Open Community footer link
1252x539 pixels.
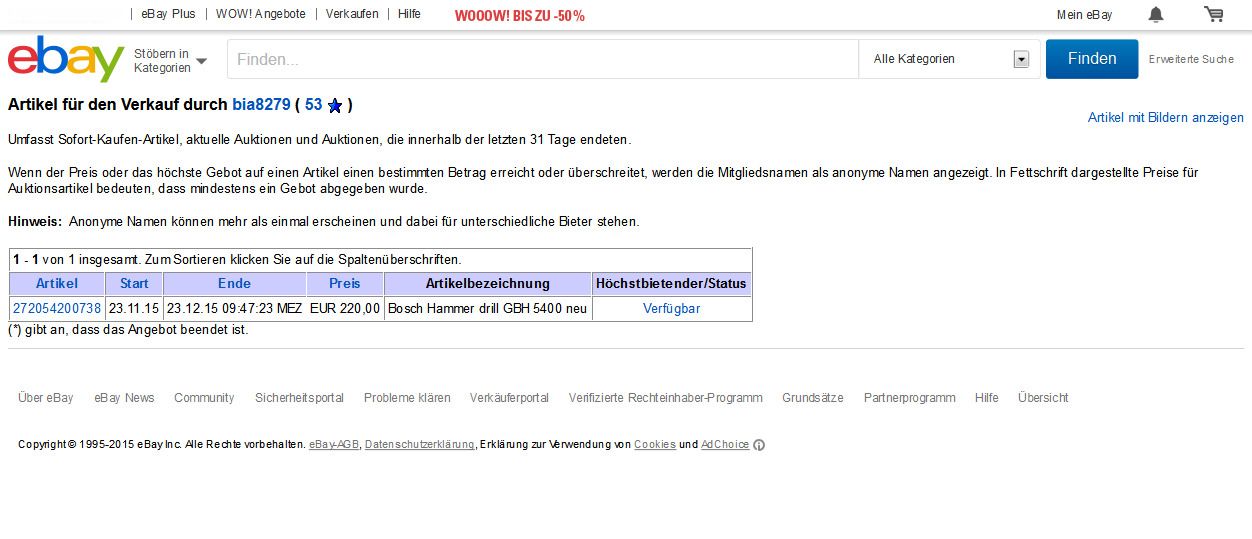(x=204, y=397)
